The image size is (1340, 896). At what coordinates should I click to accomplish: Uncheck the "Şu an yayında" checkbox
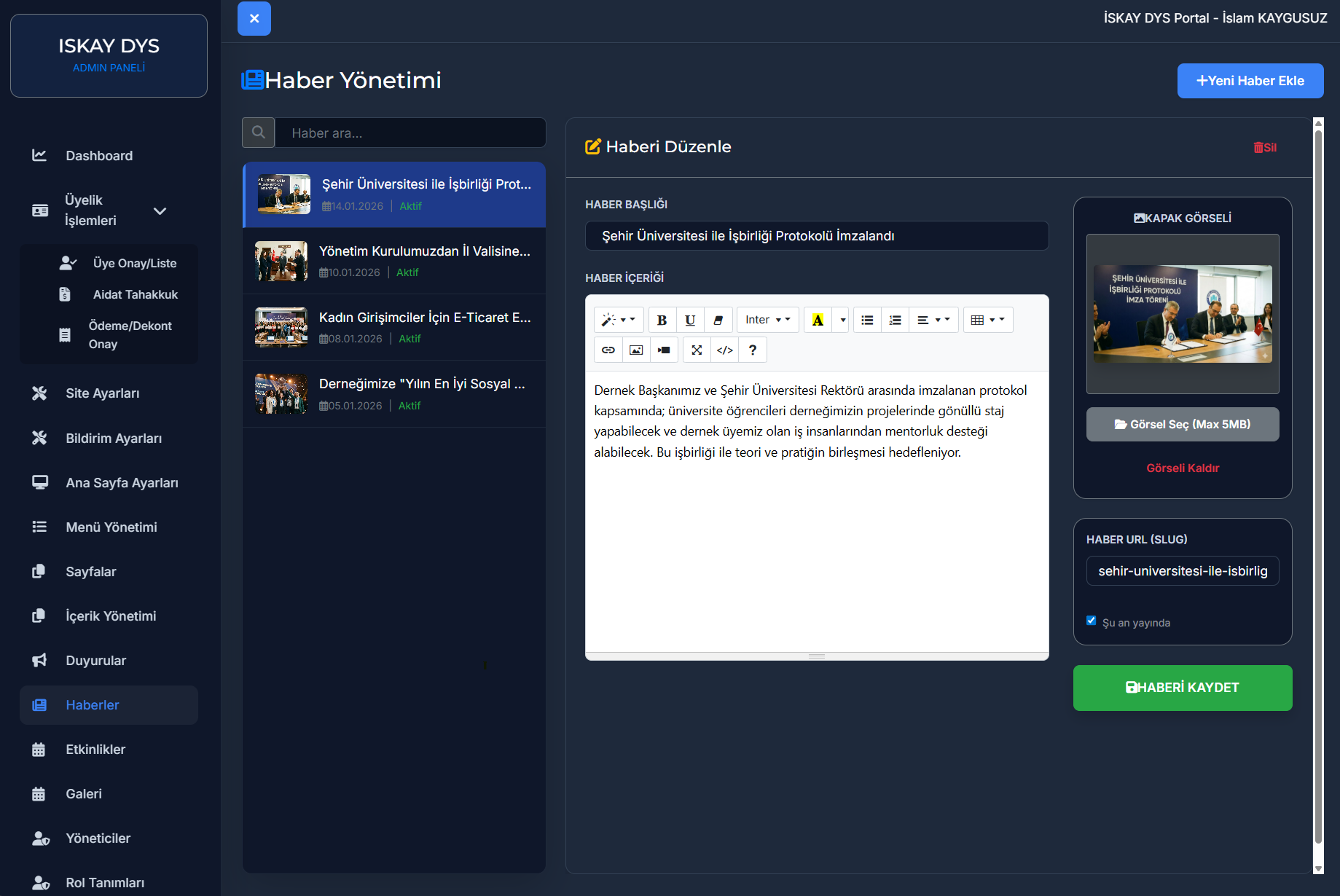coord(1091,621)
